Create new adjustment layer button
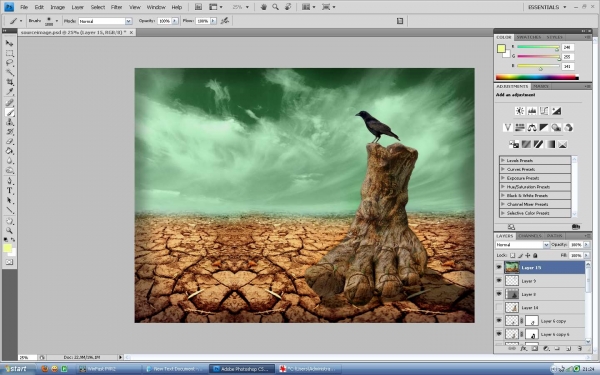This screenshot has width=600, height=375. 546,349
